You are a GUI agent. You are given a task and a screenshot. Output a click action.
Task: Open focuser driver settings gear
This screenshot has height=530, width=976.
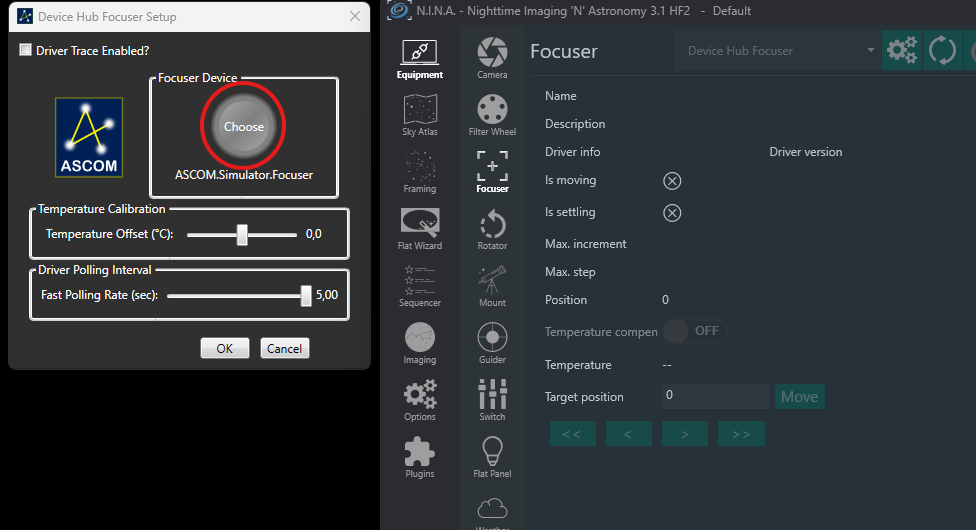902,50
